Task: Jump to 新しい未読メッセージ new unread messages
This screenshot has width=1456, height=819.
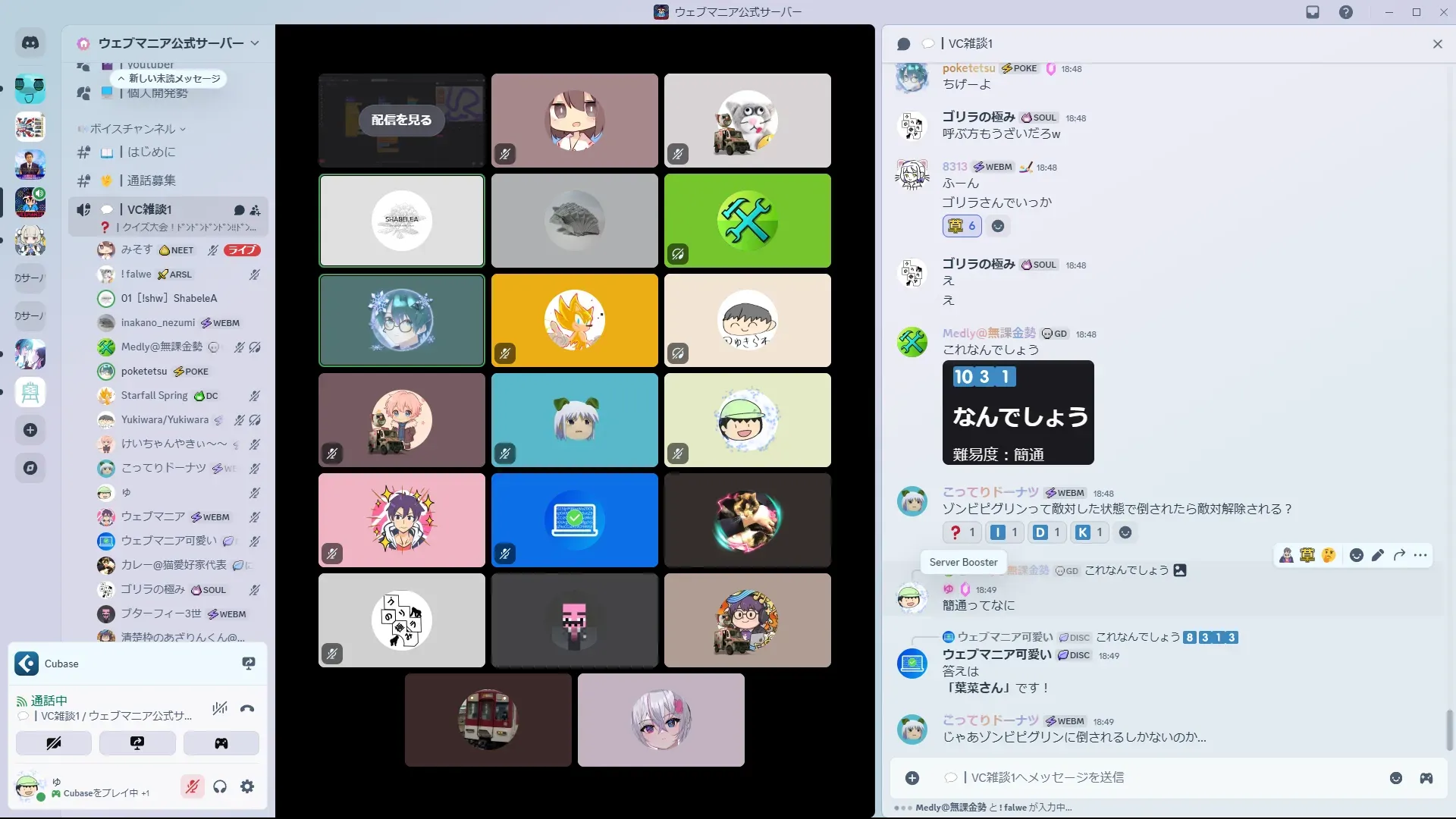Action: point(169,79)
